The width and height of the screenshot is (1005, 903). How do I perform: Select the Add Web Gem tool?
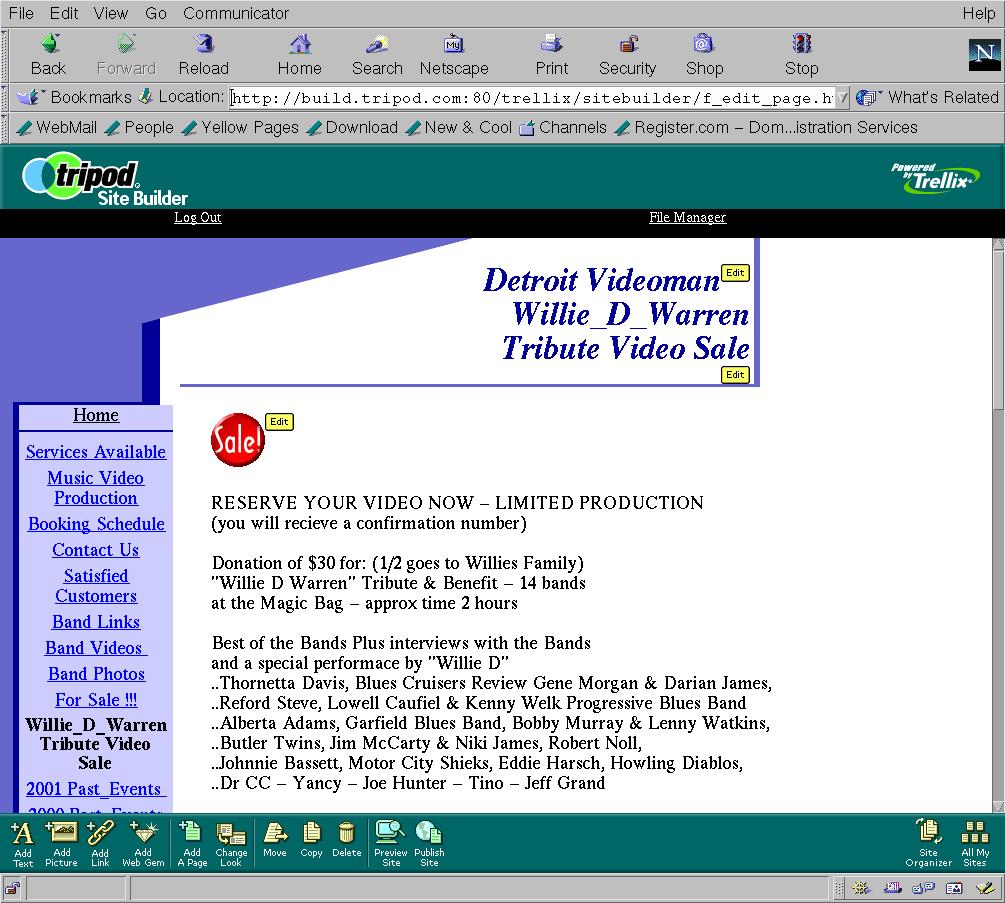point(143,844)
